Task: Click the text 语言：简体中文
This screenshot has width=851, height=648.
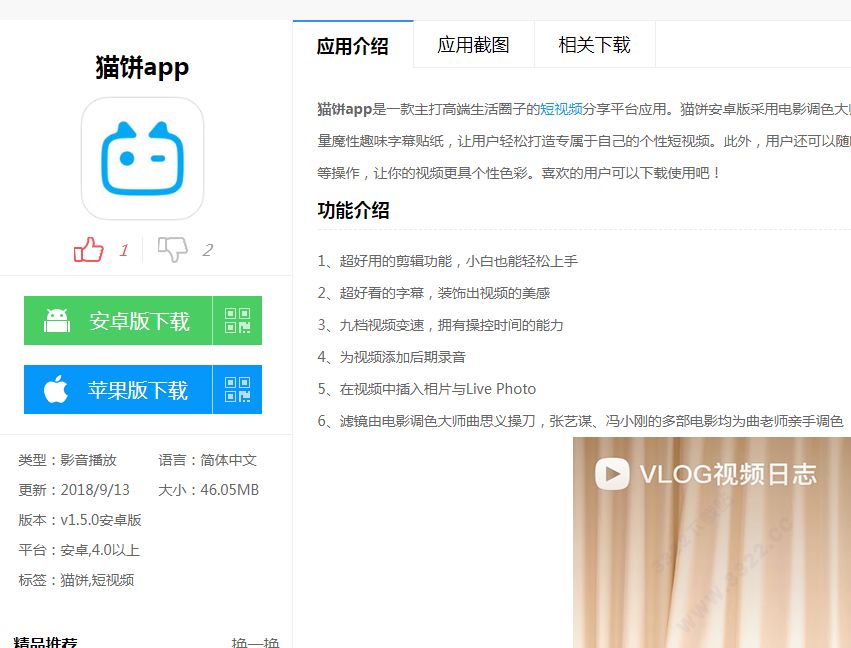Action: tap(207, 460)
